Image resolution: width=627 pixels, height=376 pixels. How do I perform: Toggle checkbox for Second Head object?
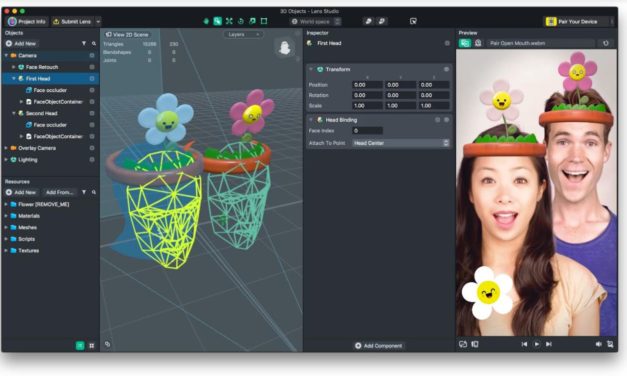coord(92,113)
